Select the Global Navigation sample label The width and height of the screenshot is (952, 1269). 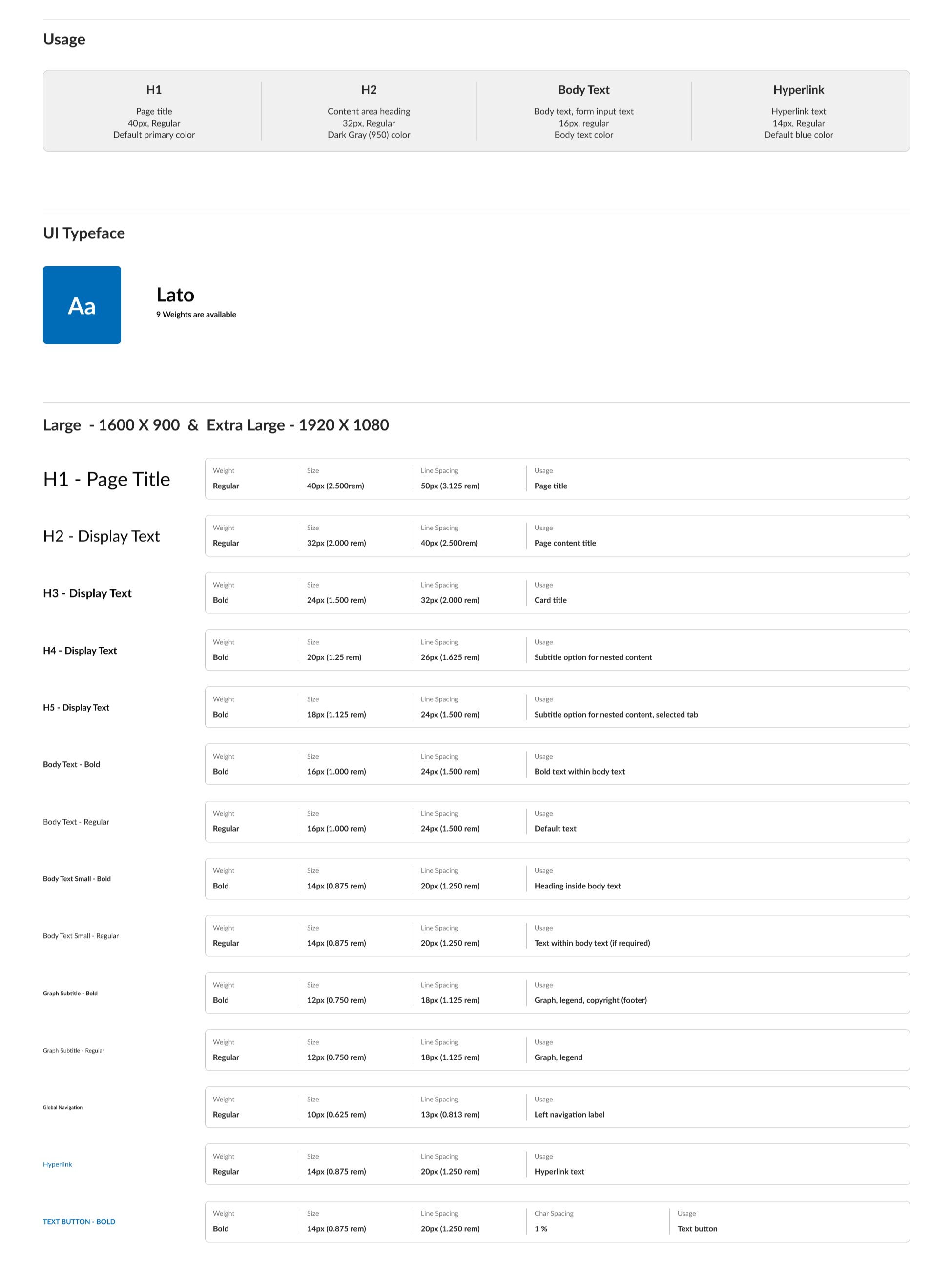click(x=62, y=1107)
